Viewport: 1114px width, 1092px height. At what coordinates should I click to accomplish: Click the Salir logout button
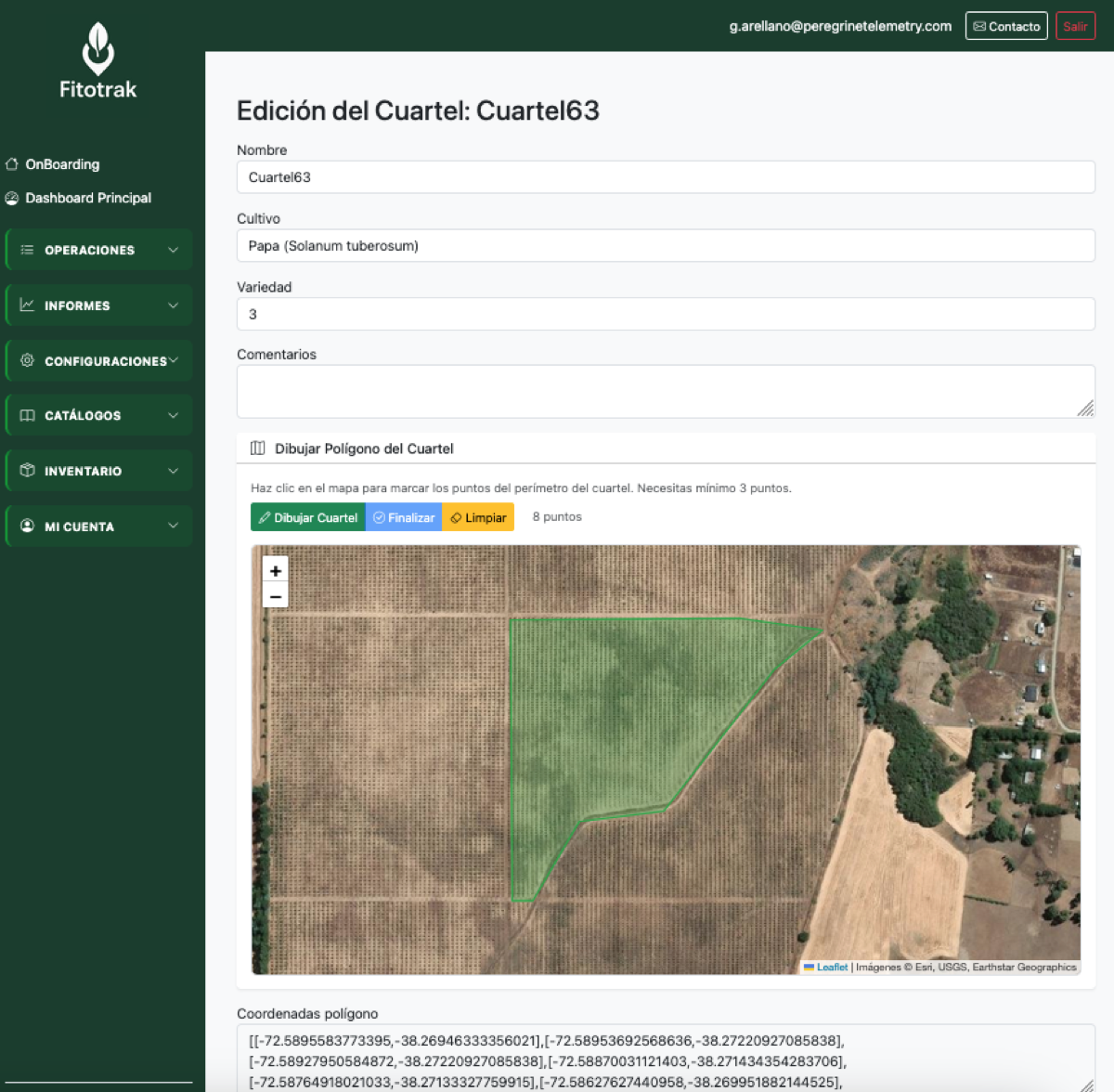click(1075, 26)
